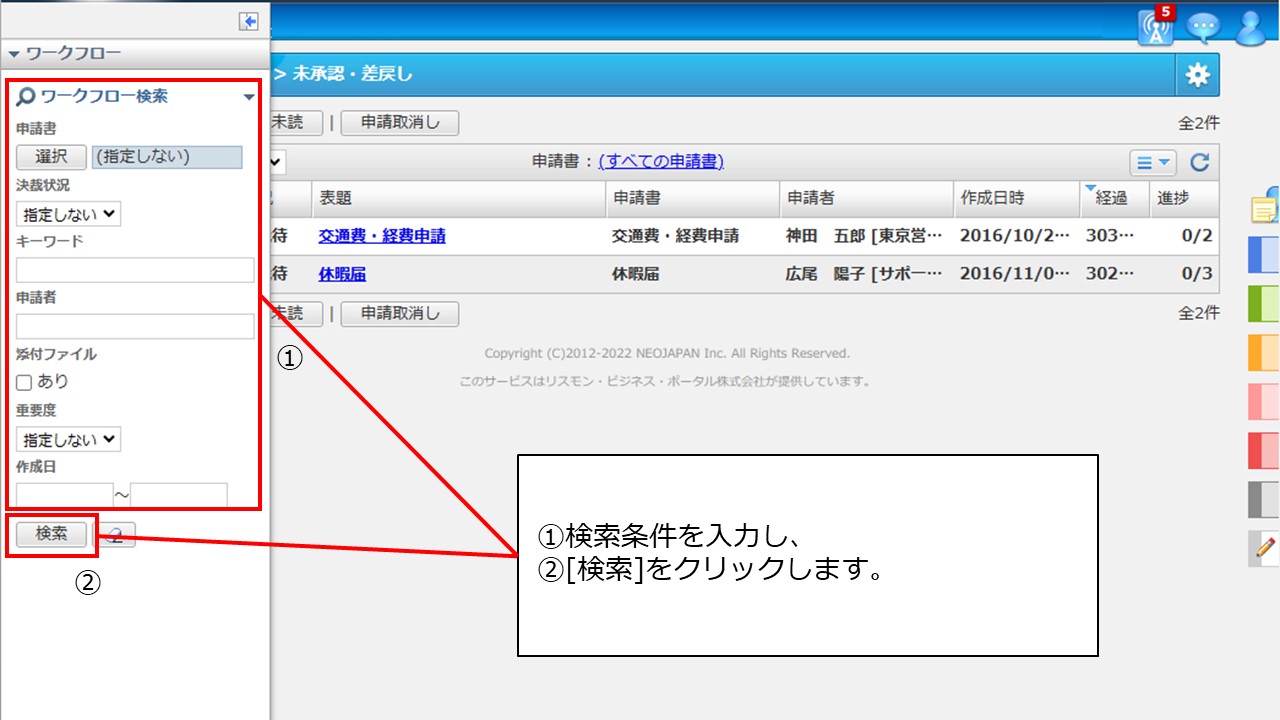Collapse the ワークフロー検索 section triangle

pyautogui.click(x=248, y=99)
